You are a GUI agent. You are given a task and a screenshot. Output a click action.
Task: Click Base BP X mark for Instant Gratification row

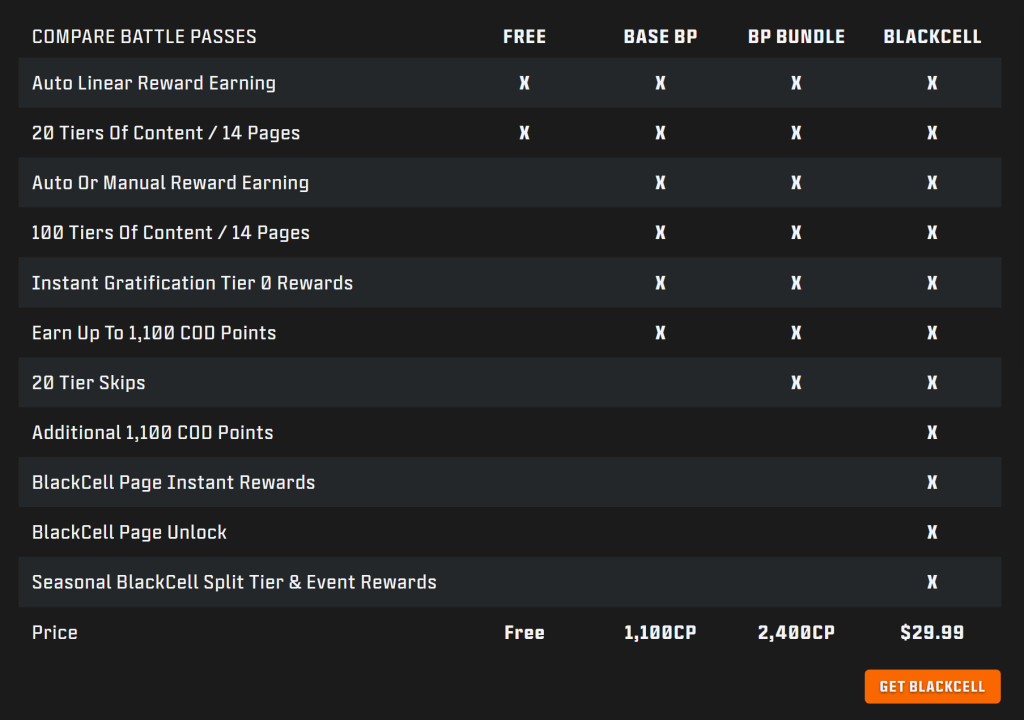(x=660, y=283)
